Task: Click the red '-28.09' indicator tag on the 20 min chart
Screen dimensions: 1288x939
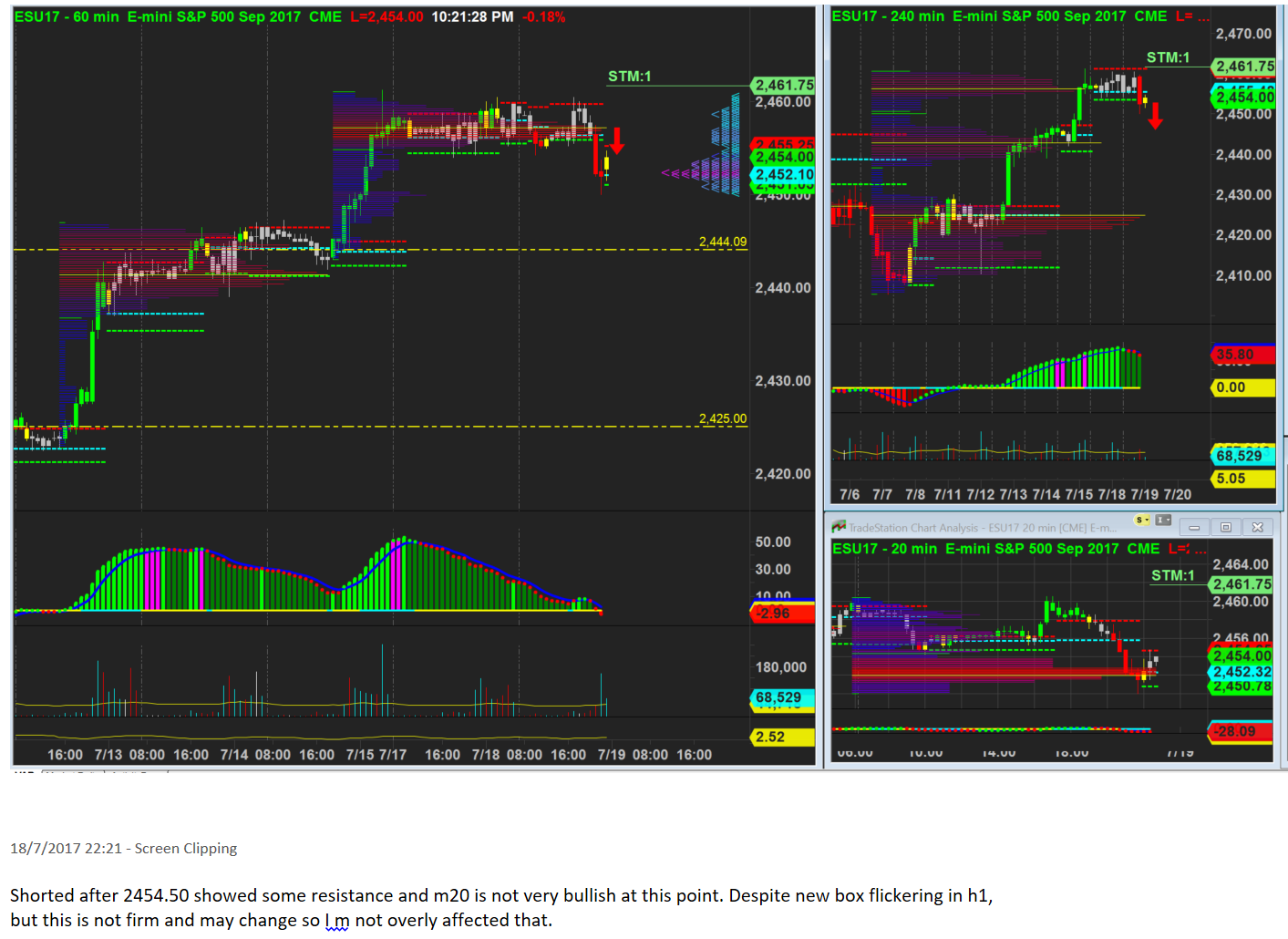Action: [1241, 731]
